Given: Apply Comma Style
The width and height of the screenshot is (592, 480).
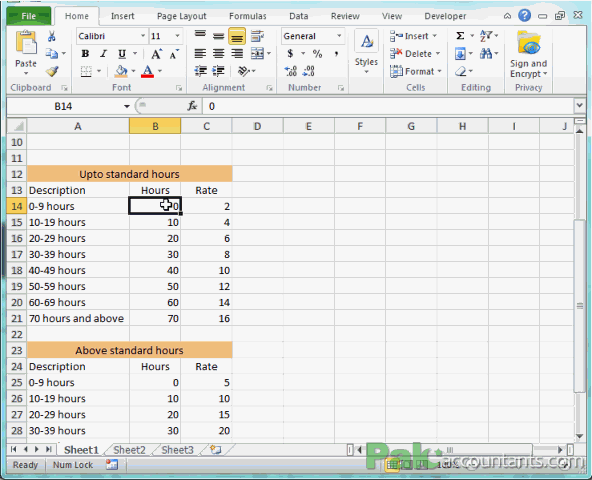Looking at the screenshot, I should (x=336, y=54).
